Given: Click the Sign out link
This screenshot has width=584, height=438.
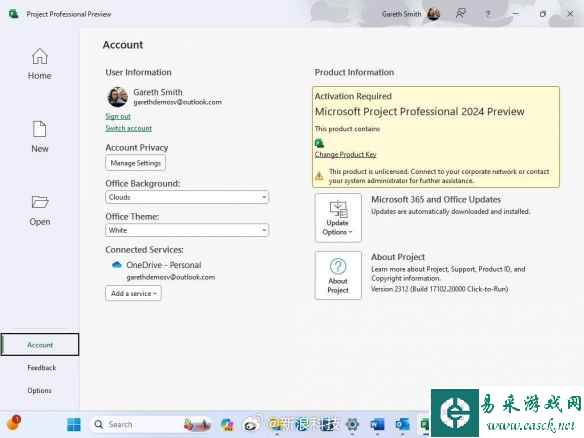Looking at the screenshot, I should [118, 116].
